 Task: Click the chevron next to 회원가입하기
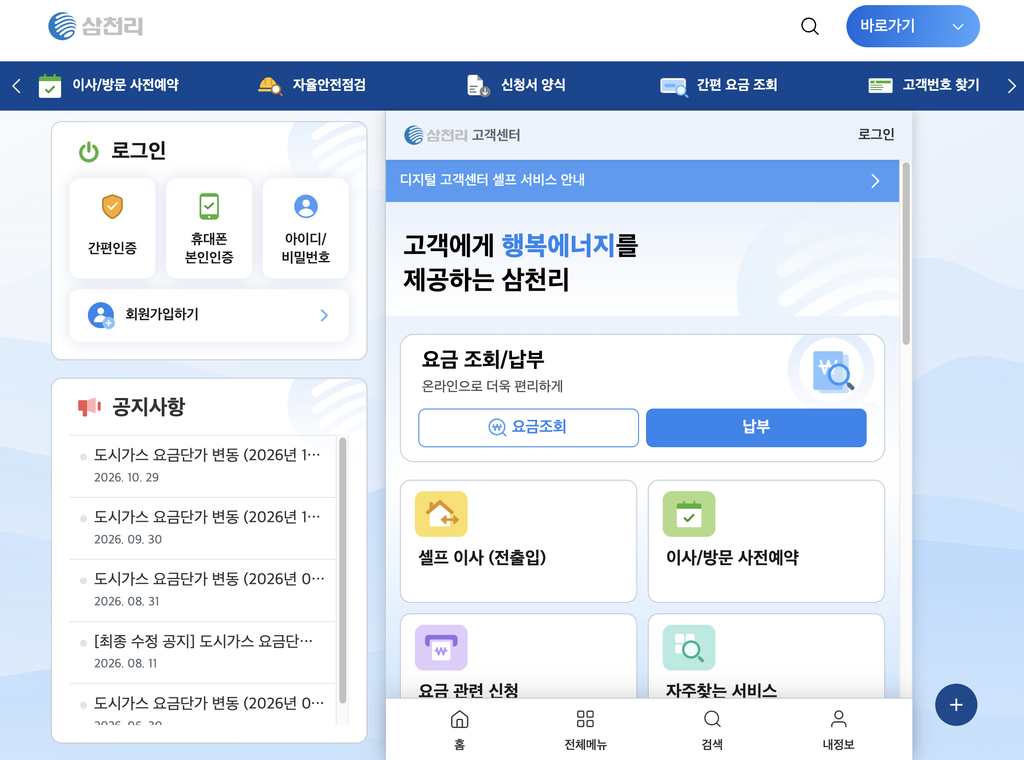point(325,315)
